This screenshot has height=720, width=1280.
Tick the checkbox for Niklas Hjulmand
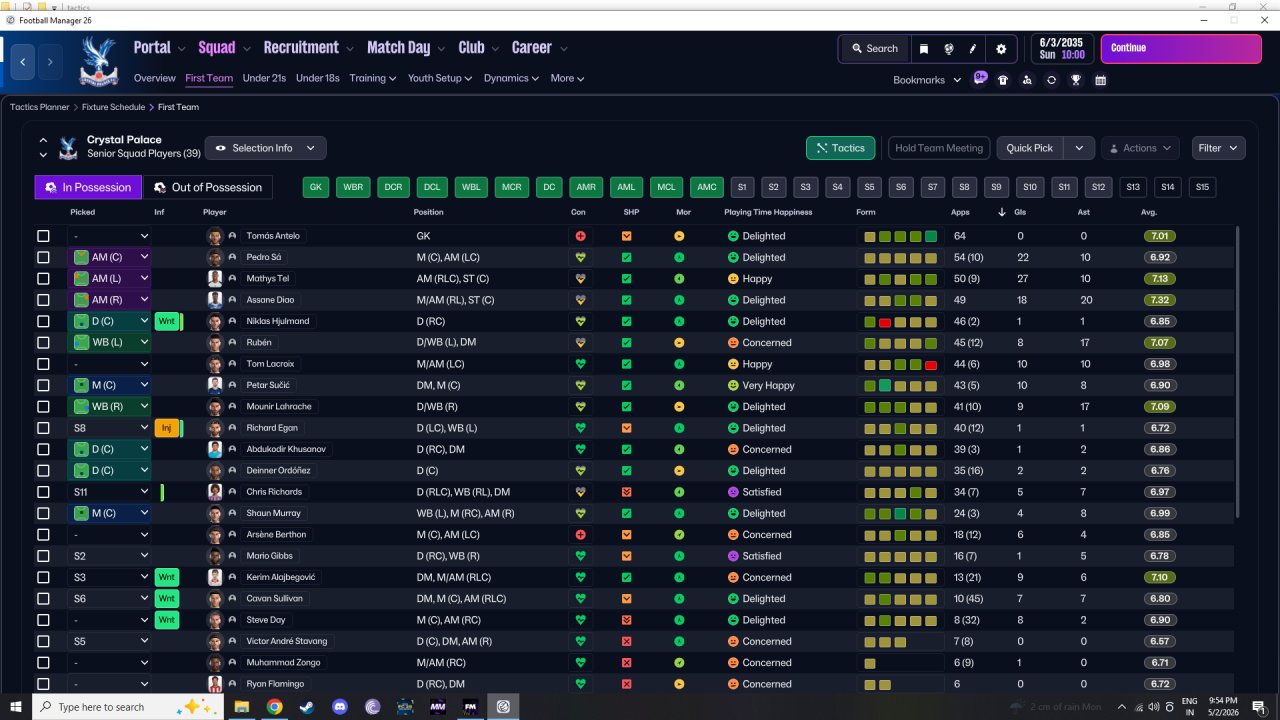click(43, 321)
